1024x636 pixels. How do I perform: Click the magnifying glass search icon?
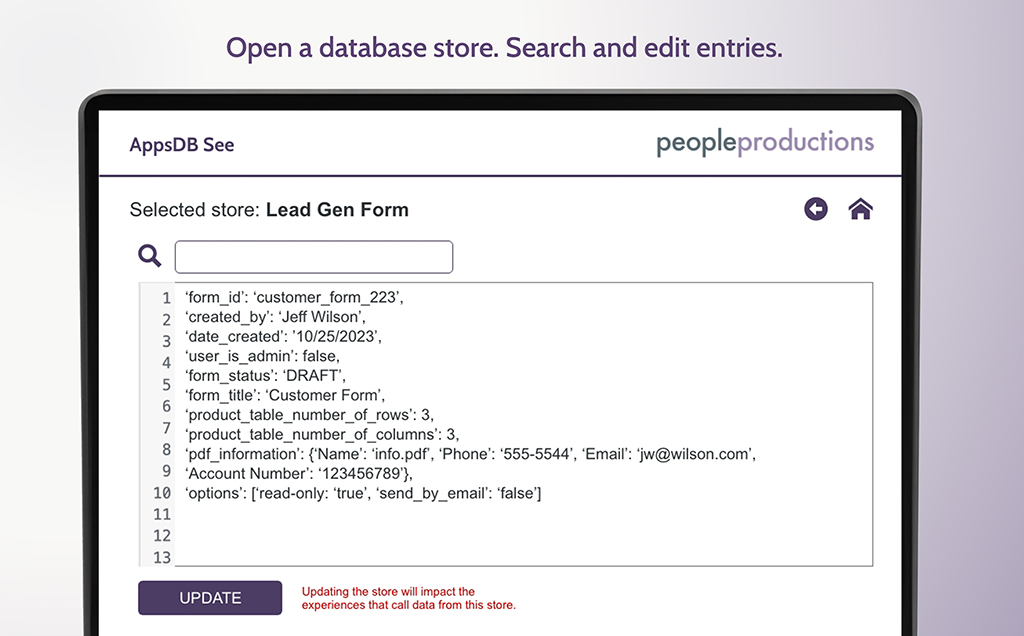click(150, 257)
